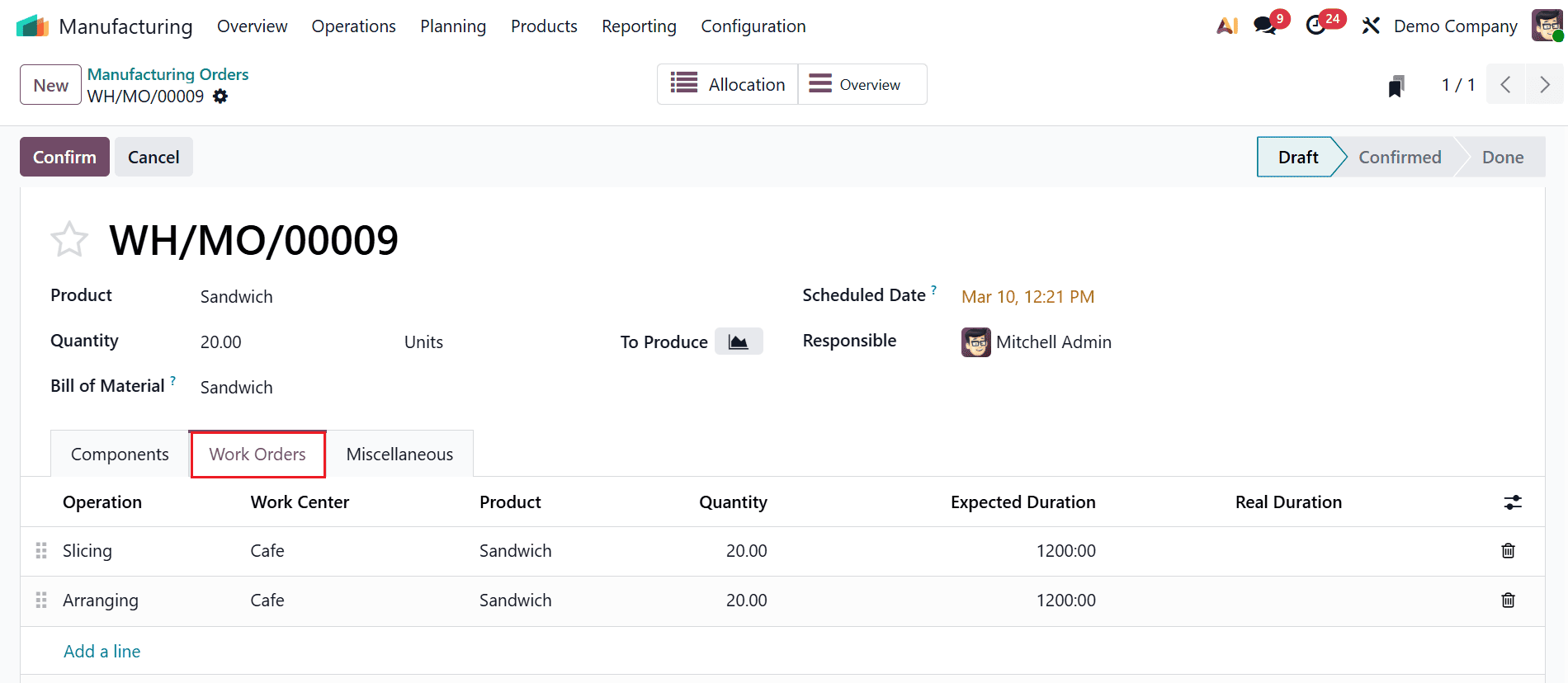
Task: Open the Configuration menu
Action: 753,26
